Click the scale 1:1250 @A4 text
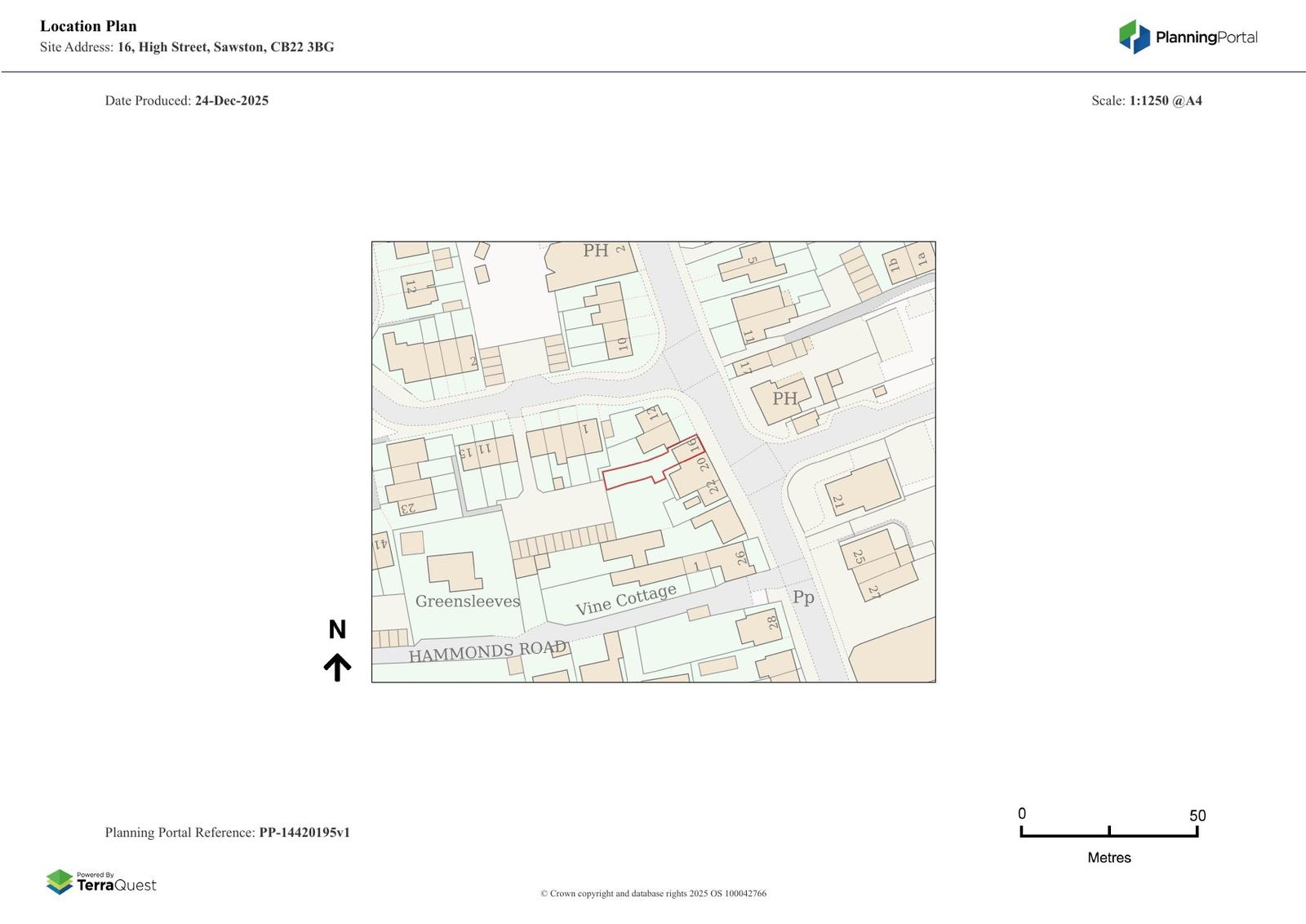 (x=1165, y=101)
